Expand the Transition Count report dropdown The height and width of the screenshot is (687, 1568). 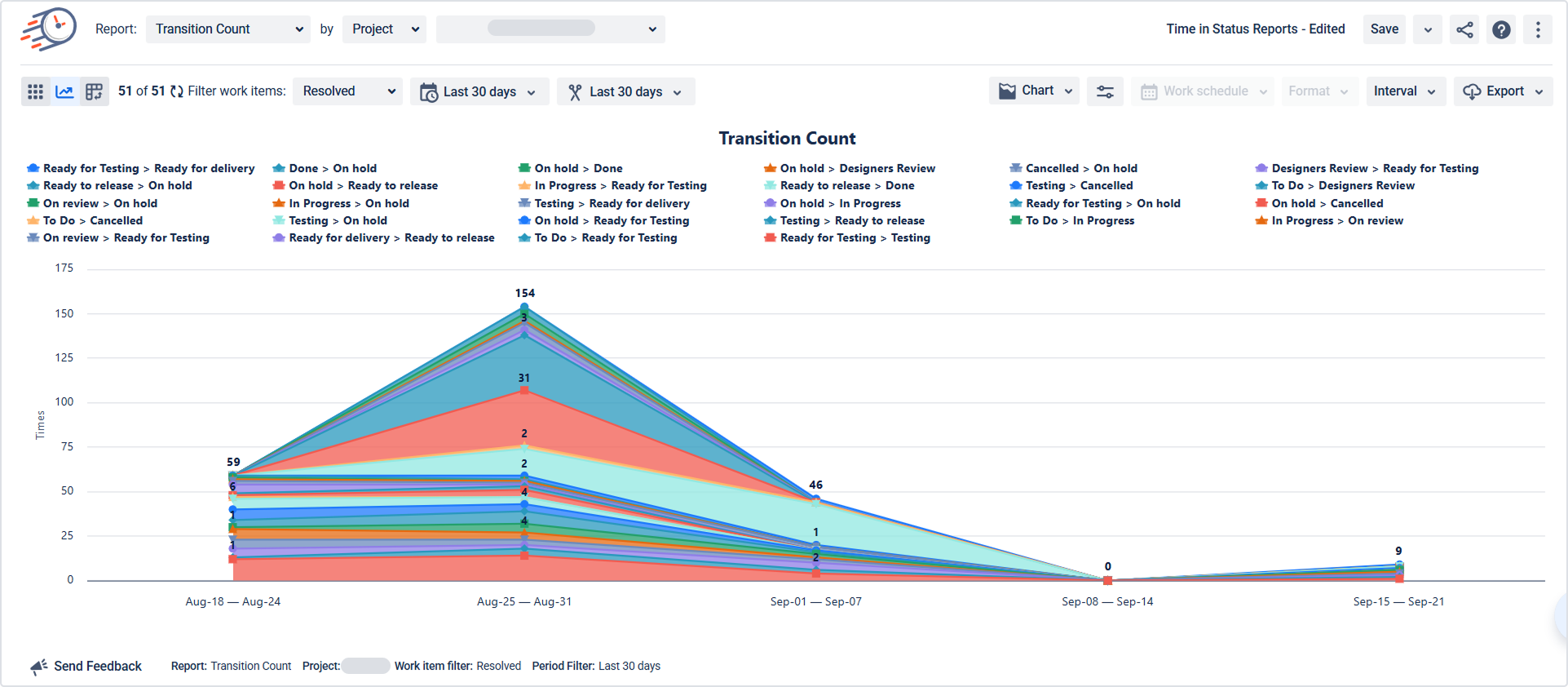pyautogui.click(x=228, y=29)
